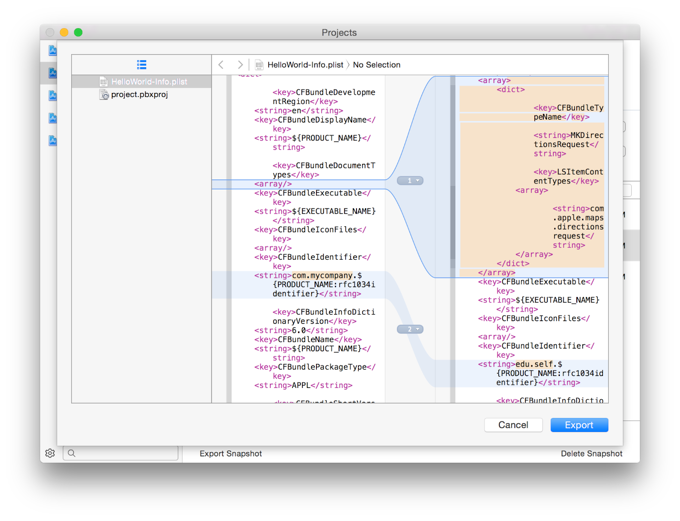Select HelloWorld-Info.plist in the file list

[x=141, y=82]
